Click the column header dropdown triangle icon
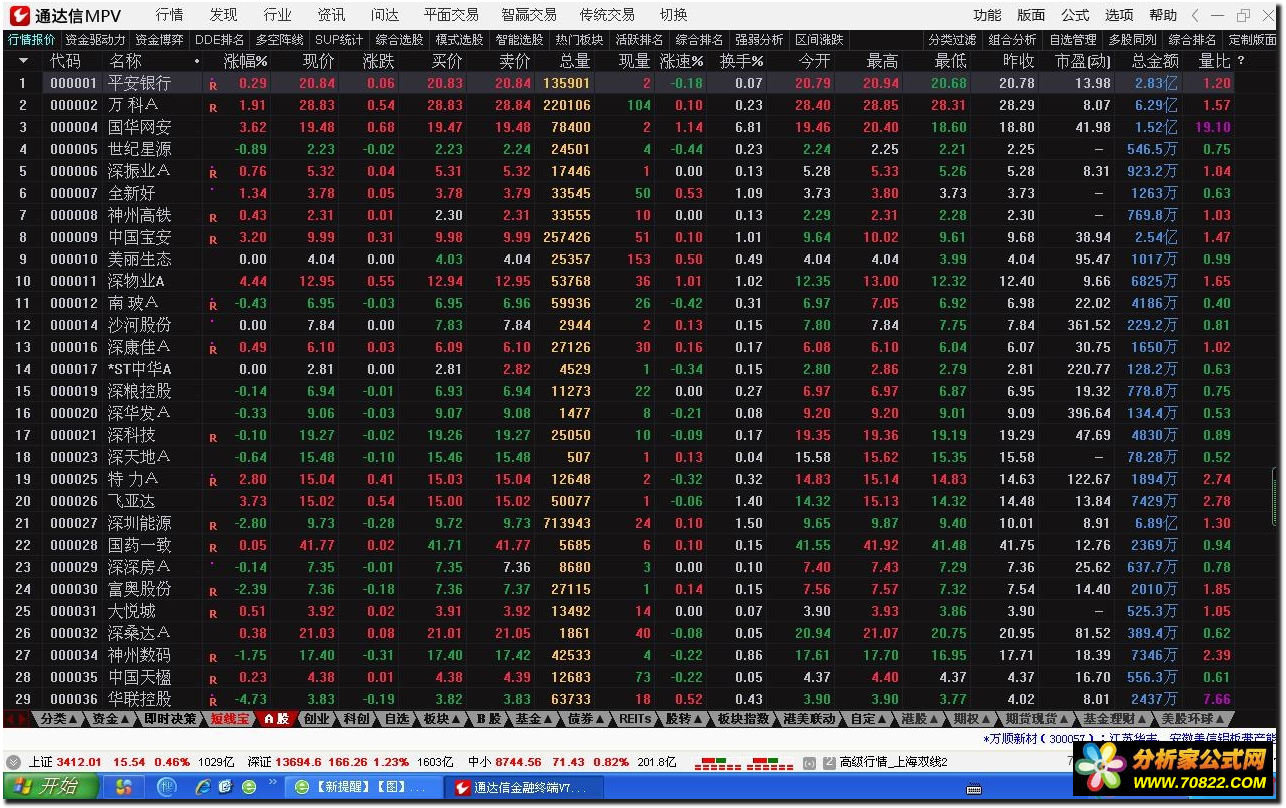 click(24, 61)
